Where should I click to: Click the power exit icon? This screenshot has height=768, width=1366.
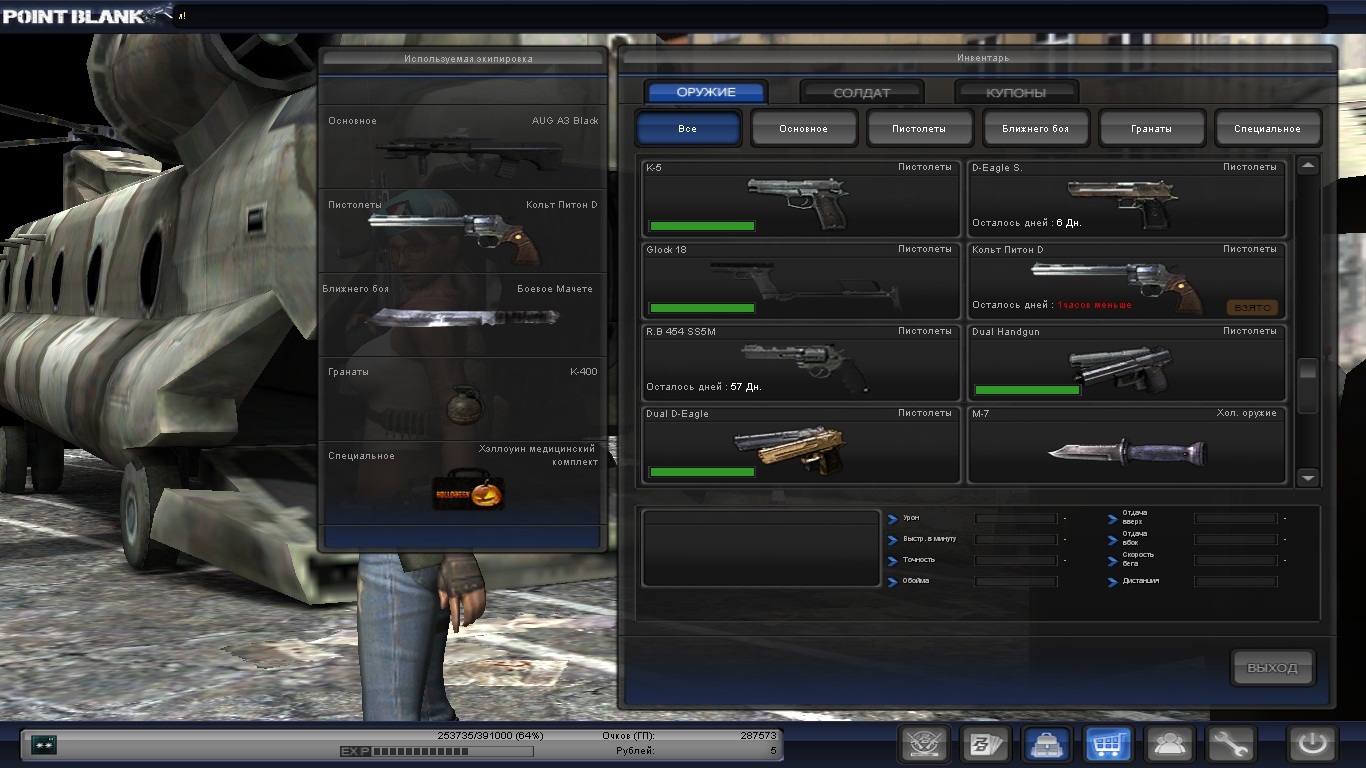point(1312,744)
